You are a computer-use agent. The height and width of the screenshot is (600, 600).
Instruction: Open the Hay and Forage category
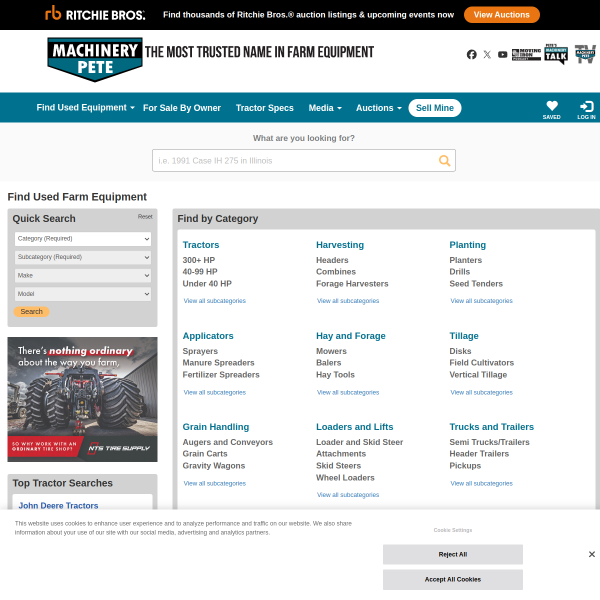click(351, 336)
